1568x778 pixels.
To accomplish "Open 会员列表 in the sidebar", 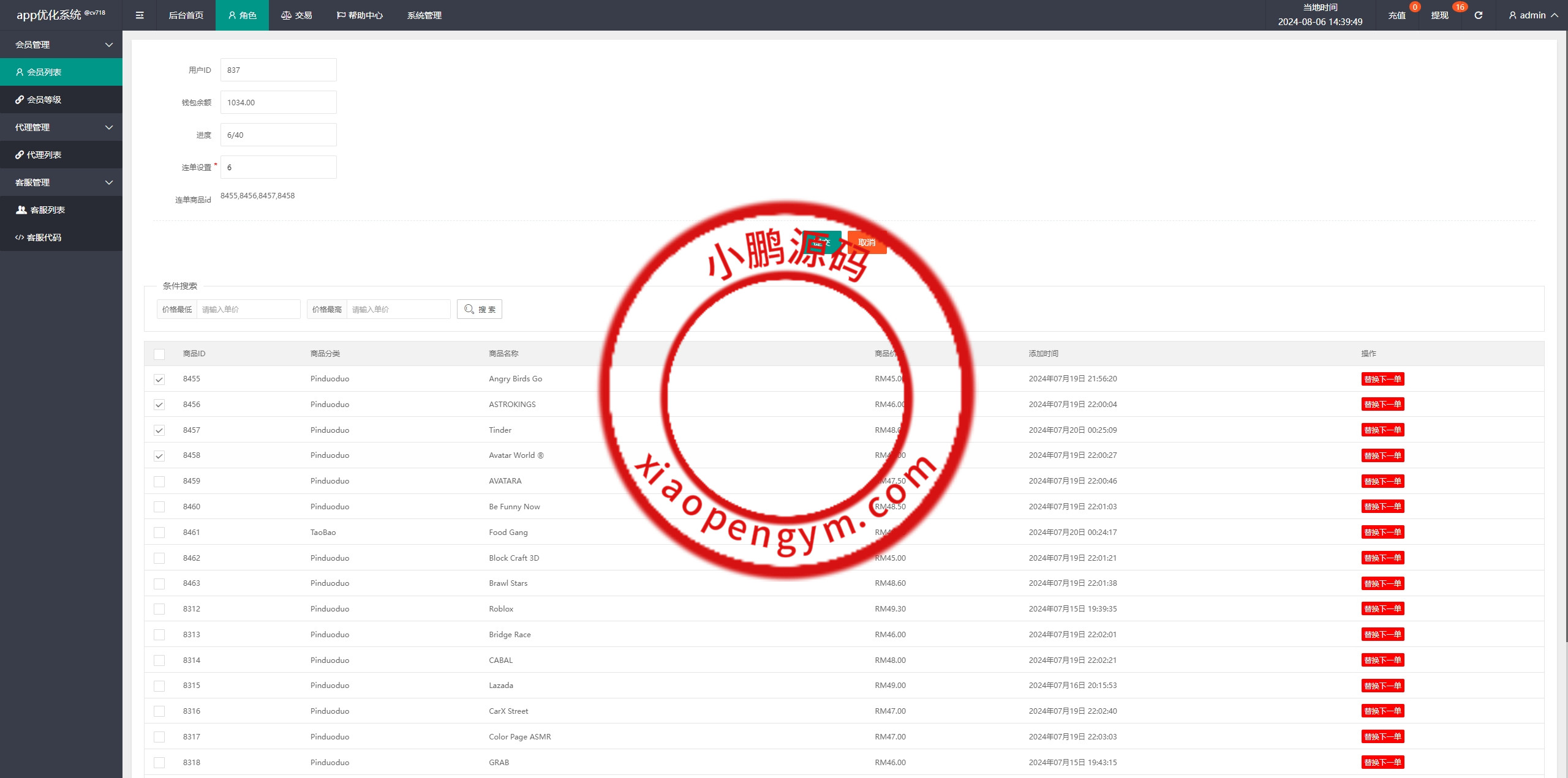I will coord(44,72).
